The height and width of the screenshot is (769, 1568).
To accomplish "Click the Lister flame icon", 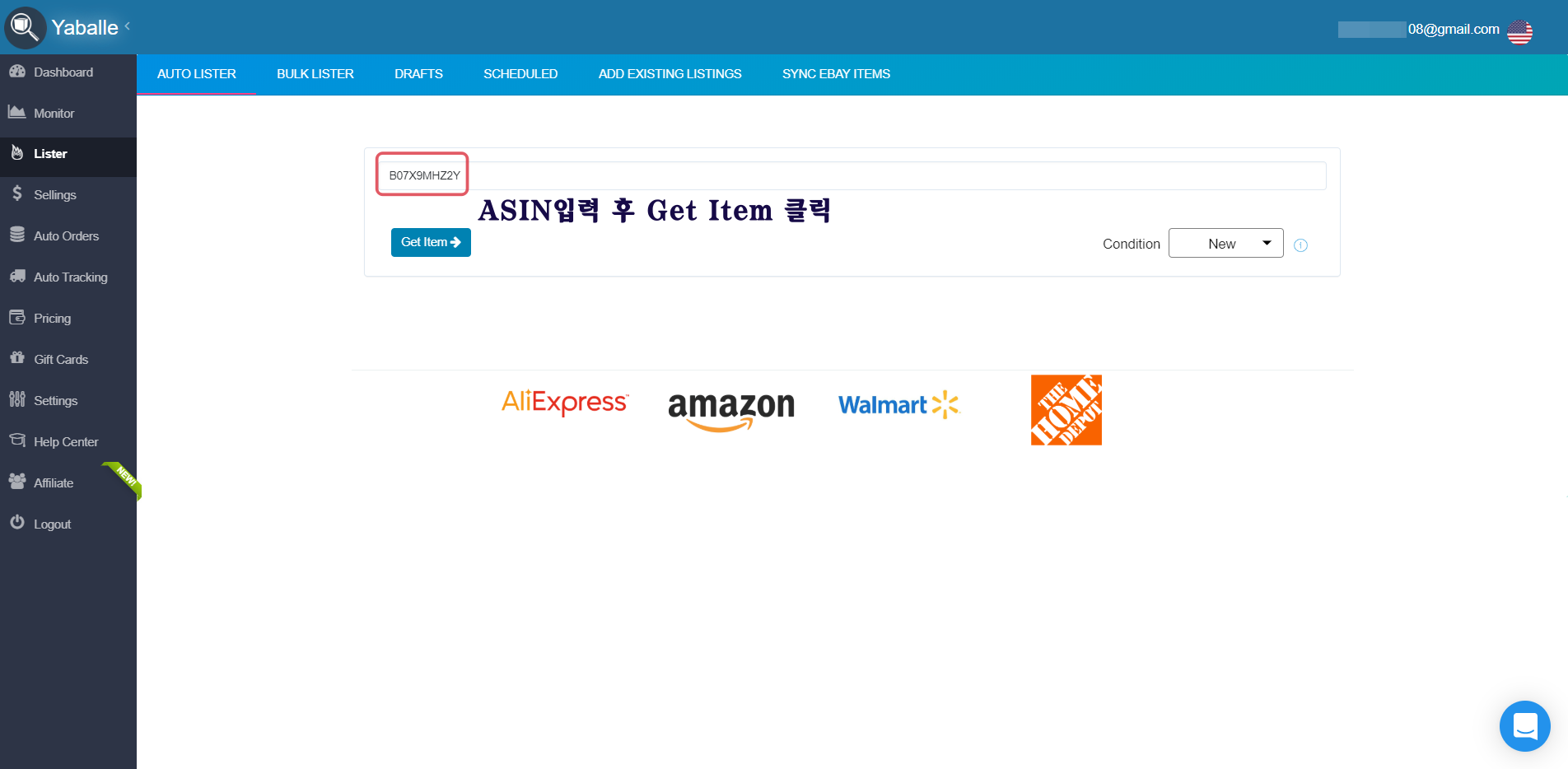I will click(17, 152).
